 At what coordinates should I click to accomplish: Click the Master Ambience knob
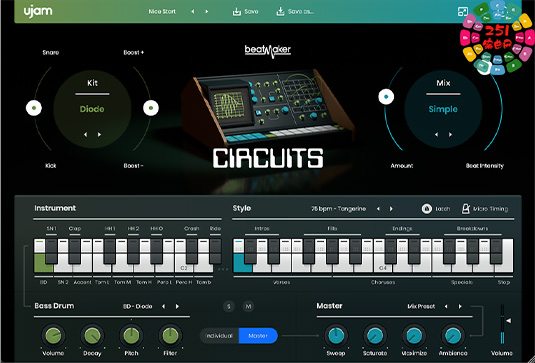(453, 336)
